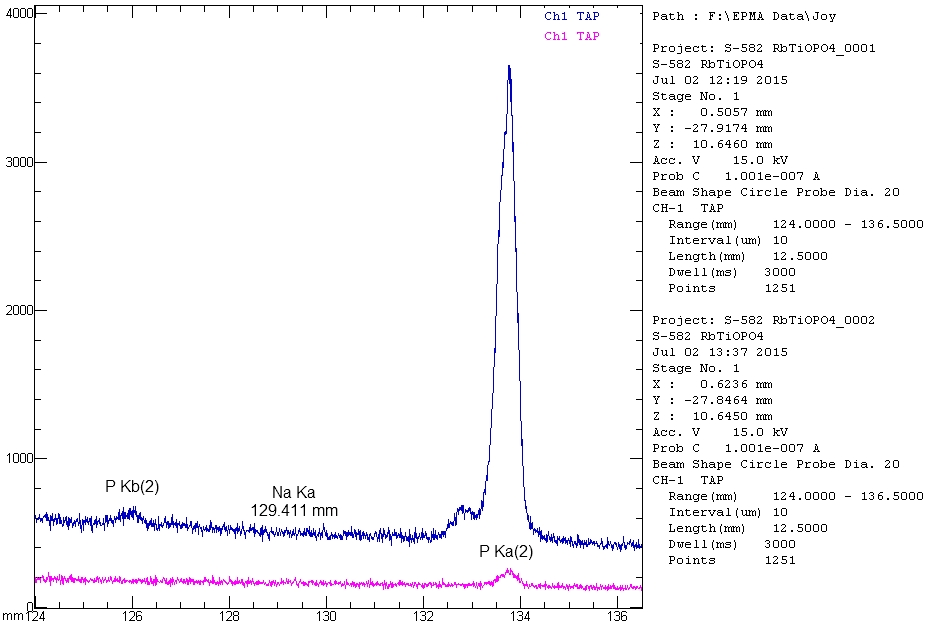Click the small magenta peak near 134 mm
The width and height of the screenshot is (948, 625).
[509, 572]
